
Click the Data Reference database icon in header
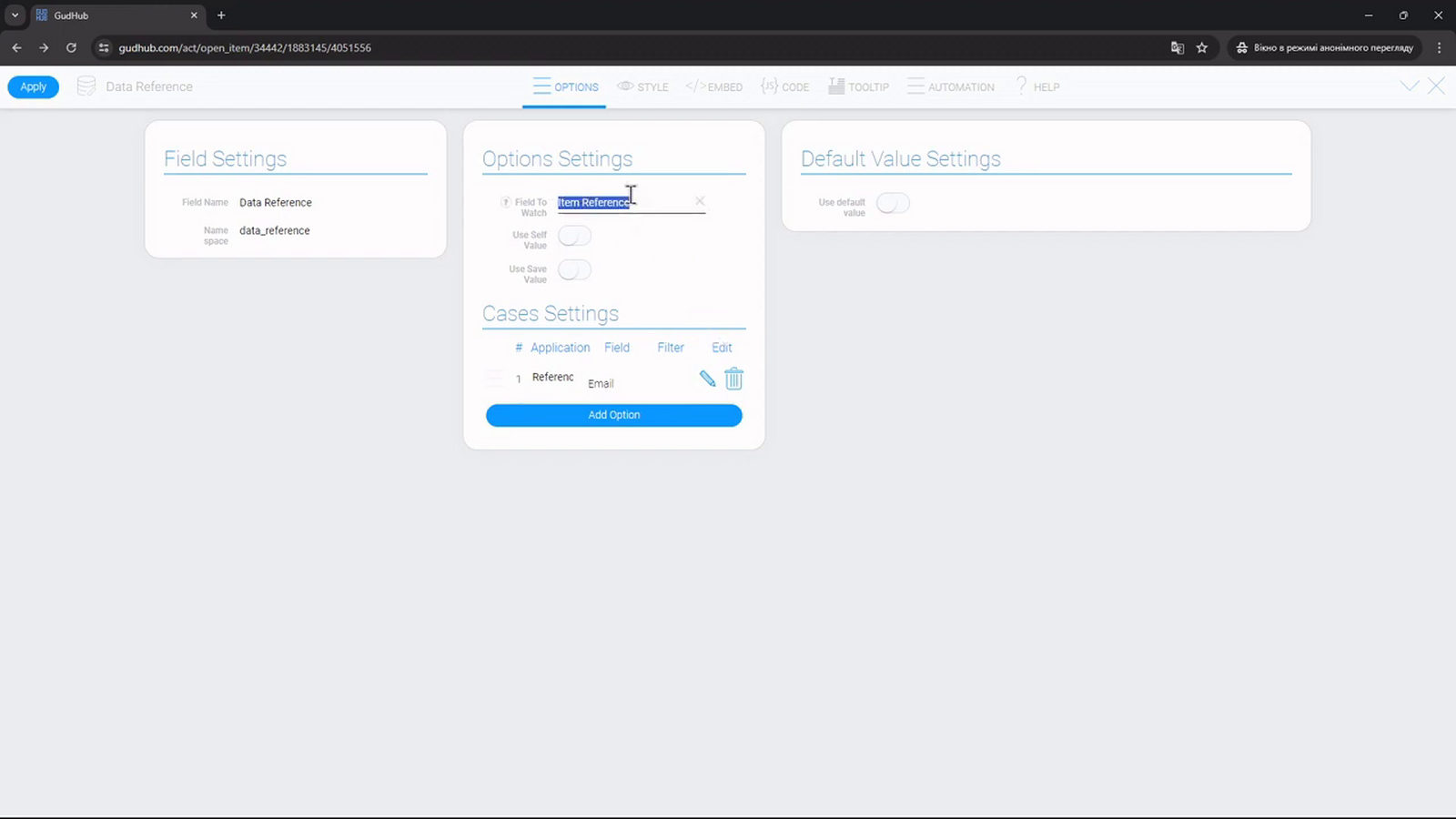click(86, 86)
